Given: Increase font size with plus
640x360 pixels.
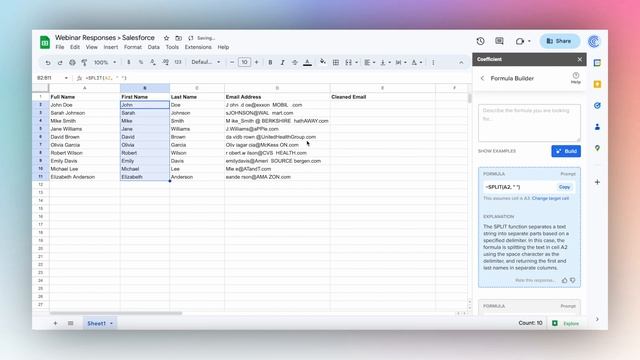Looking at the screenshot, I should (256, 62).
